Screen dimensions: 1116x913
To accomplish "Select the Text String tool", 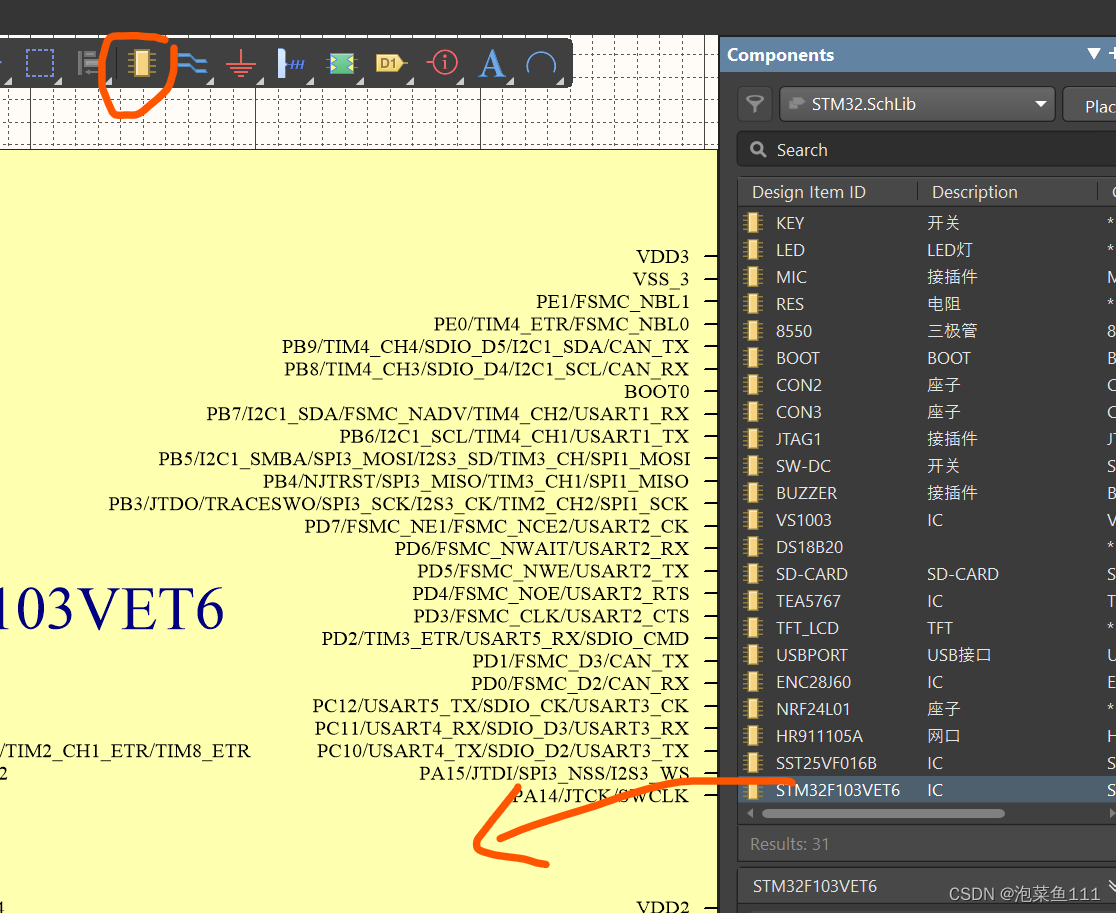I will [x=492, y=63].
